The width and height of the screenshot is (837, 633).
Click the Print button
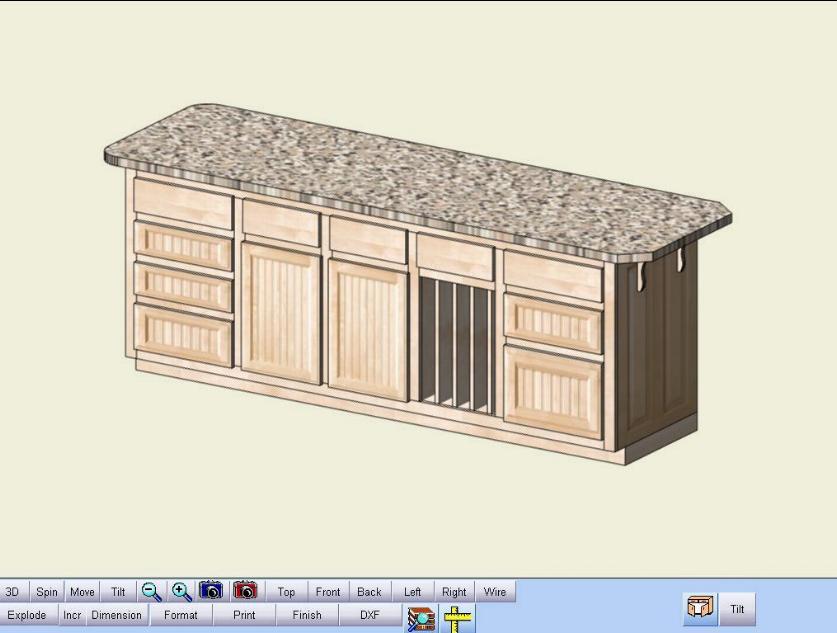pyautogui.click(x=244, y=615)
